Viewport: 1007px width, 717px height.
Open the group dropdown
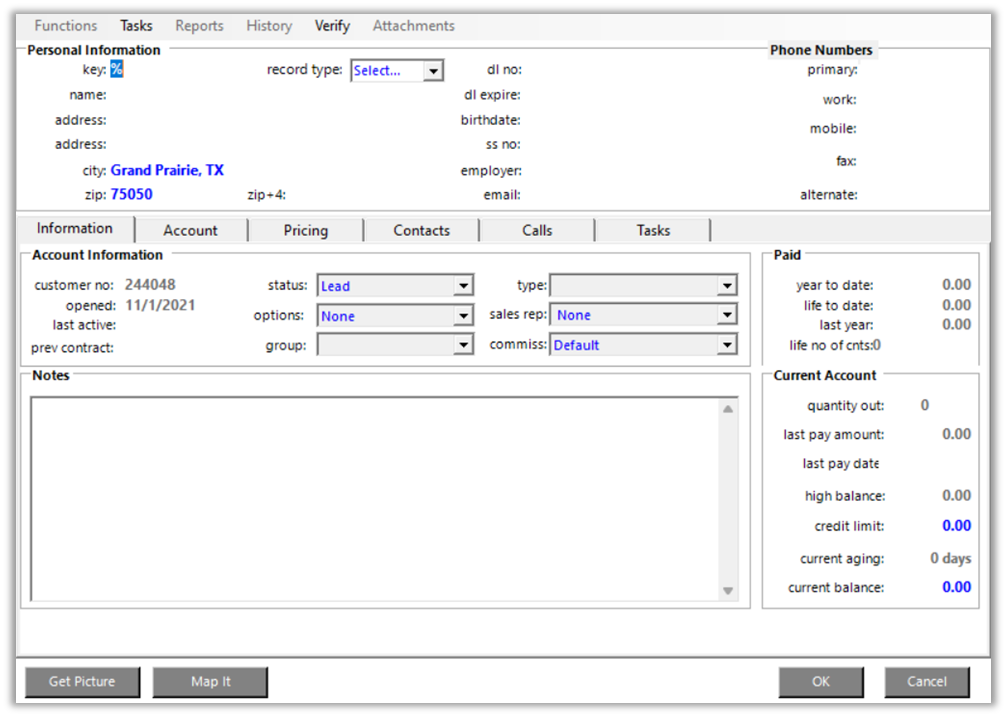coord(463,345)
